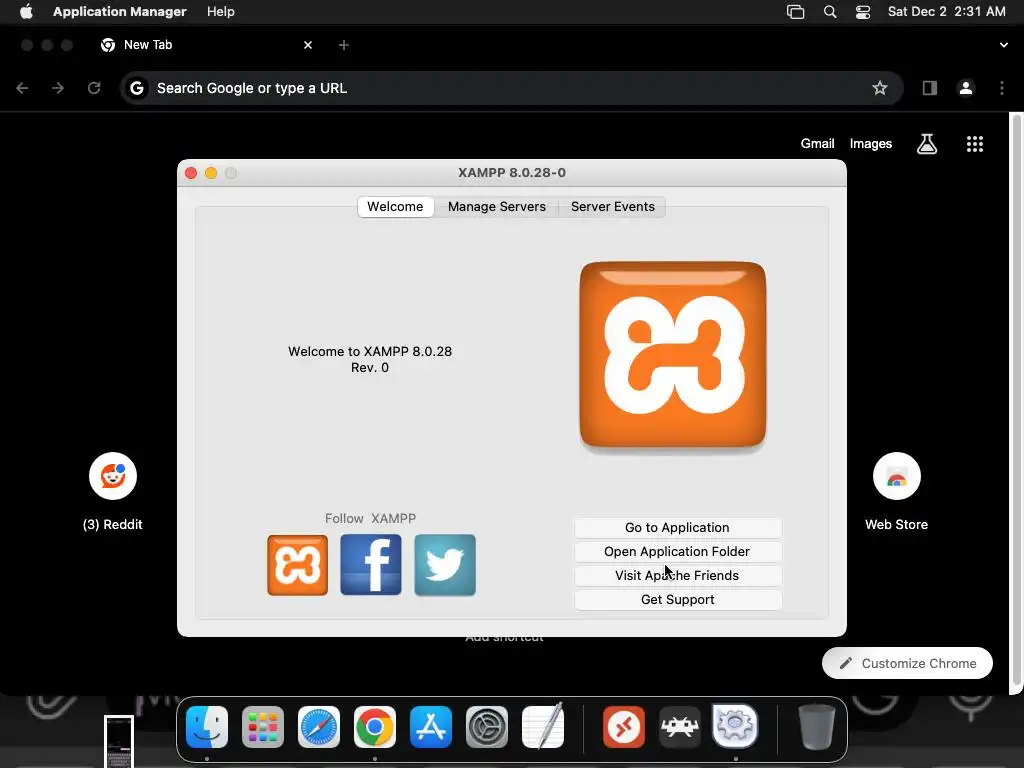Click Open Application Folder button
1024x768 pixels.
coord(677,552)
